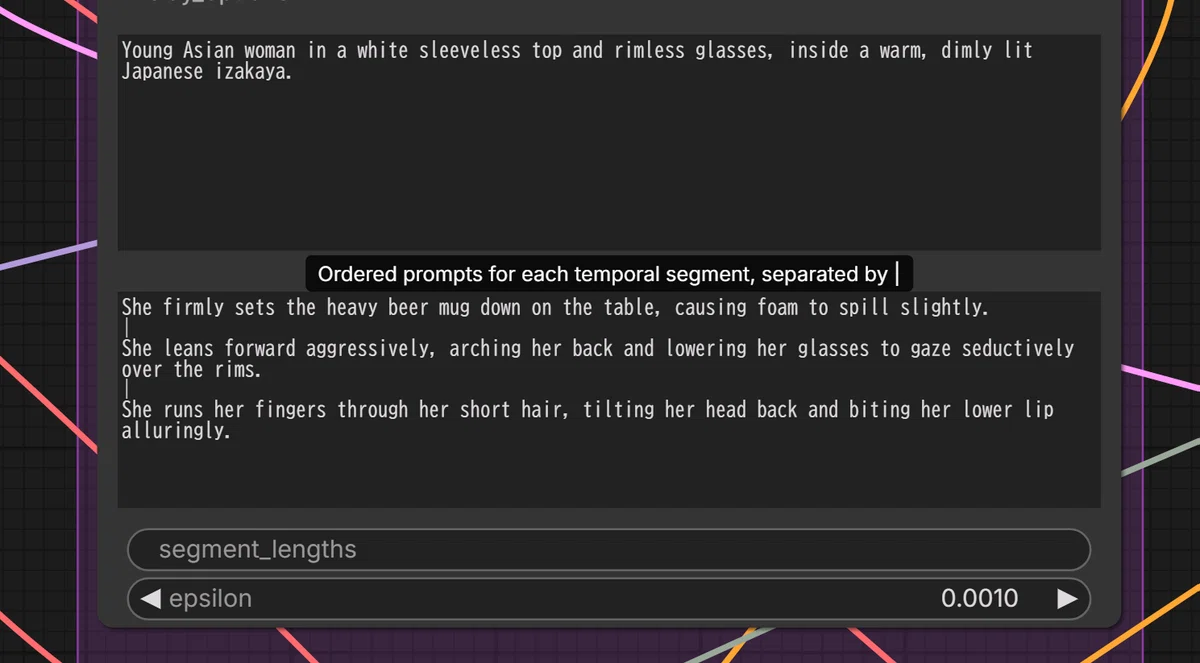
Task: Place cursor after the word 'alluringly'
Action: pos(232,432)
